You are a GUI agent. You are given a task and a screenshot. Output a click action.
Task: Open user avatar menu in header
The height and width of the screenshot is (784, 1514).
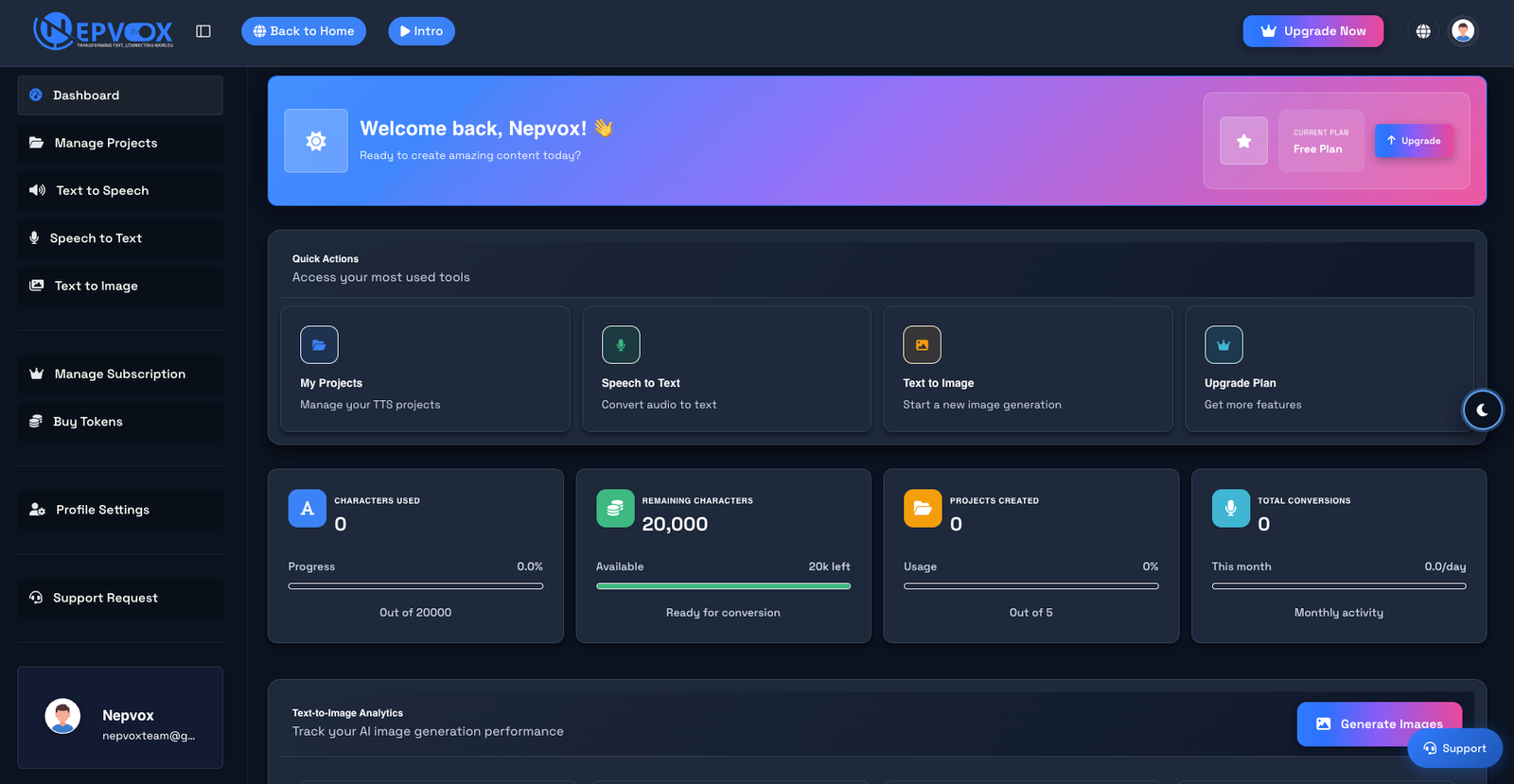click(1463, 31)
